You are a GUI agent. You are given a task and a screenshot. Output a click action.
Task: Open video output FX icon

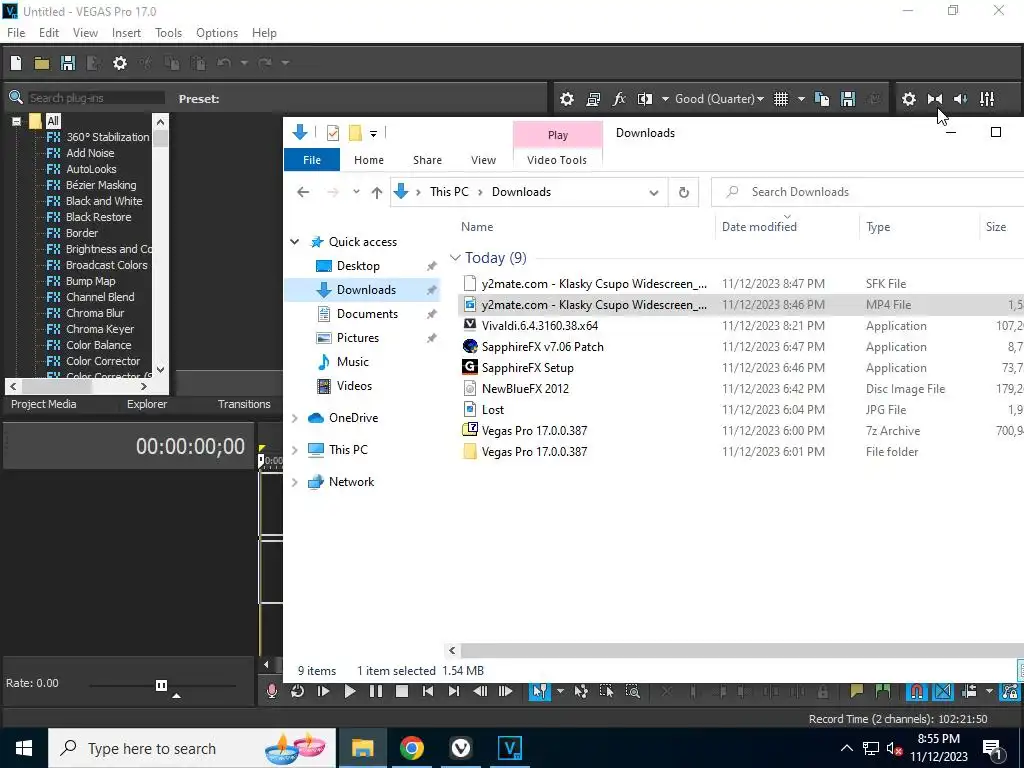point(619,99)
